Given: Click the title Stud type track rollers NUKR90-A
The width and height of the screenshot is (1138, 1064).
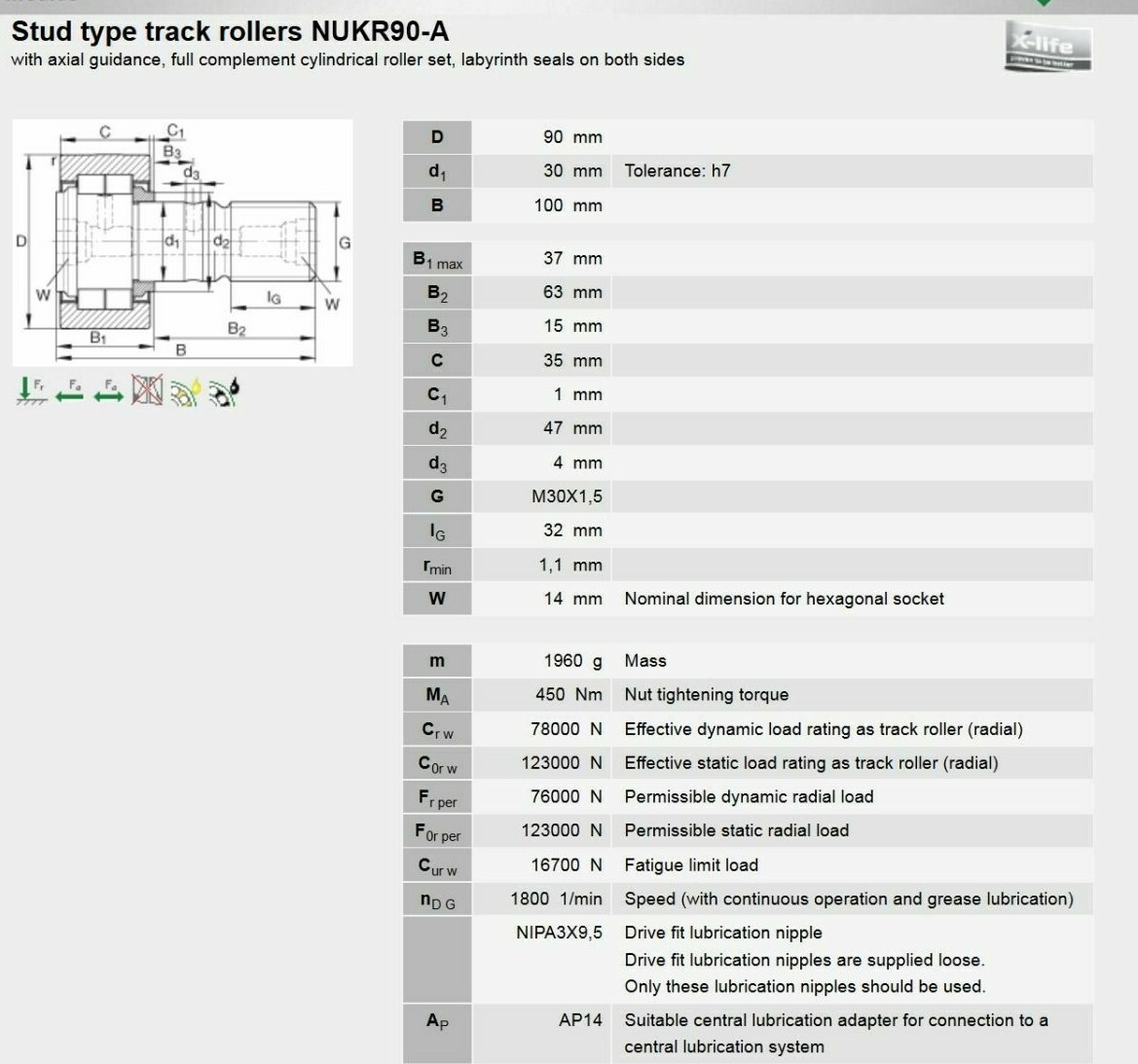Looking at the screenshot, I should [x=230, y=31].
